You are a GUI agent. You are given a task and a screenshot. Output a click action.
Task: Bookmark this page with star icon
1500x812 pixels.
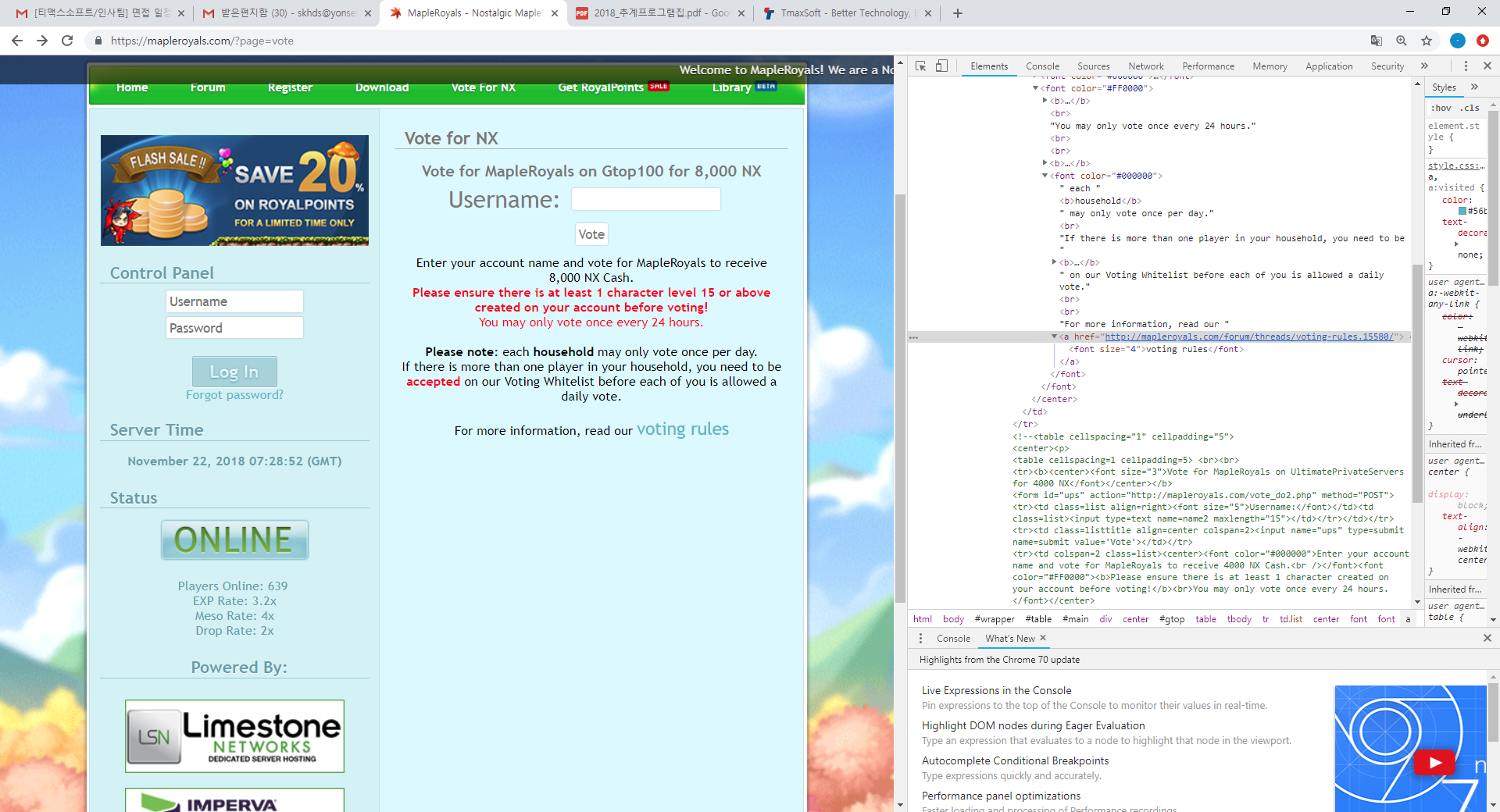tap(1427, 41)
